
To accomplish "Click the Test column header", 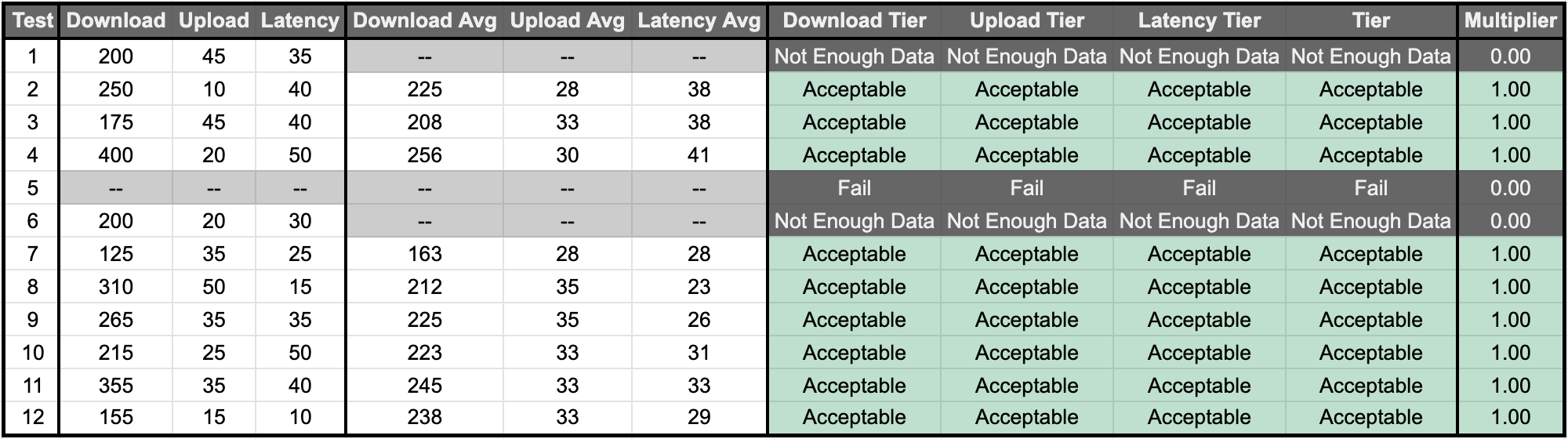I will point(32,21).
